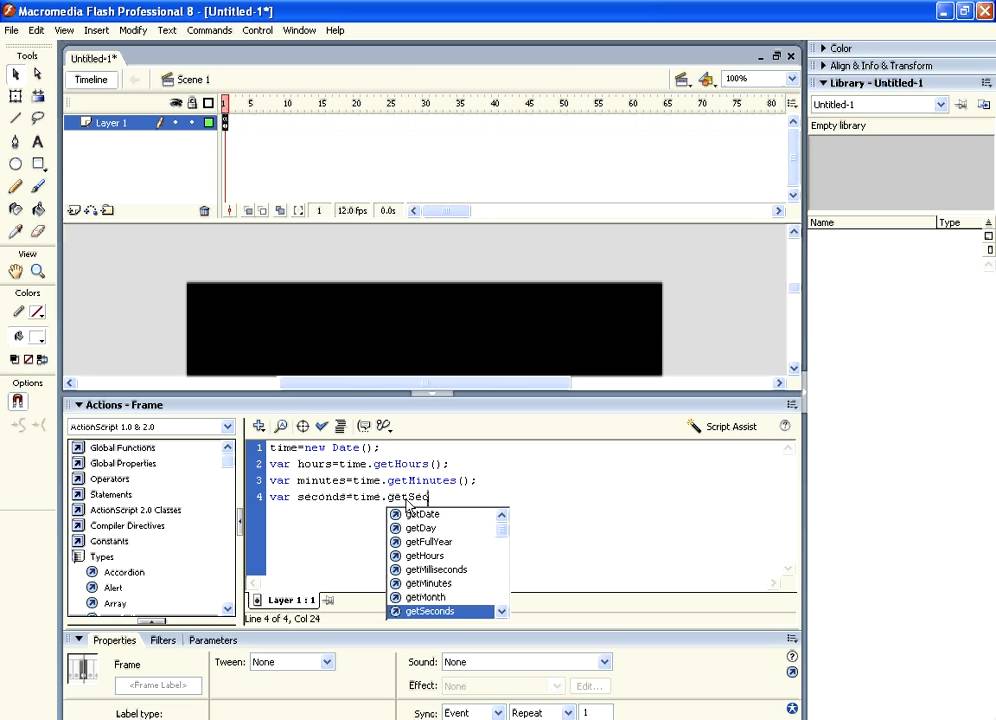This screenshot has width=996, height=720.
Task: Collapse the Library - Untitled-1 panel
Action: 823,83
